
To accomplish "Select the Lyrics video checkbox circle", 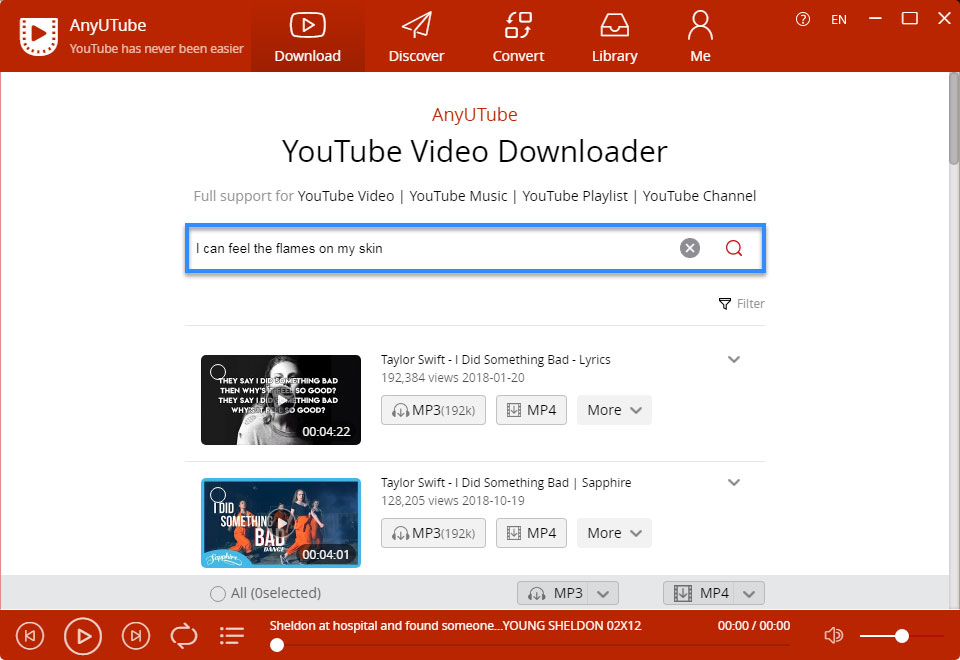I will click(x=218, y=372).
